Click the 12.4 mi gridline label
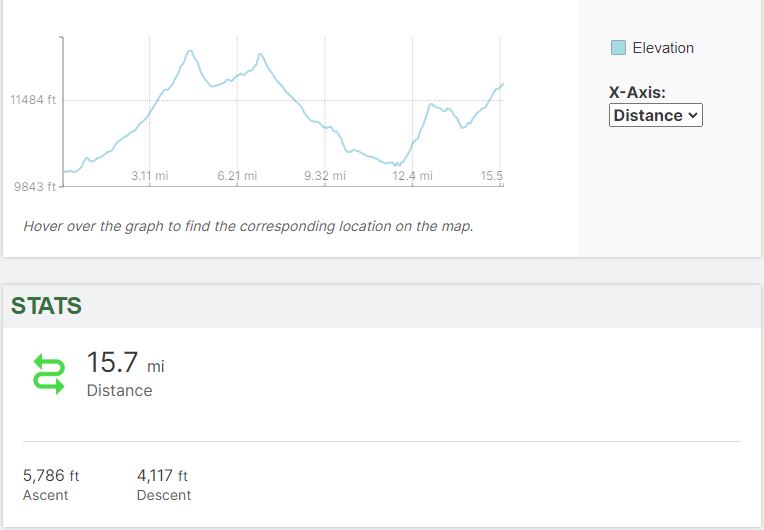Image resolution: width=764 pixels, height=530 pixels. pos(412,176)
